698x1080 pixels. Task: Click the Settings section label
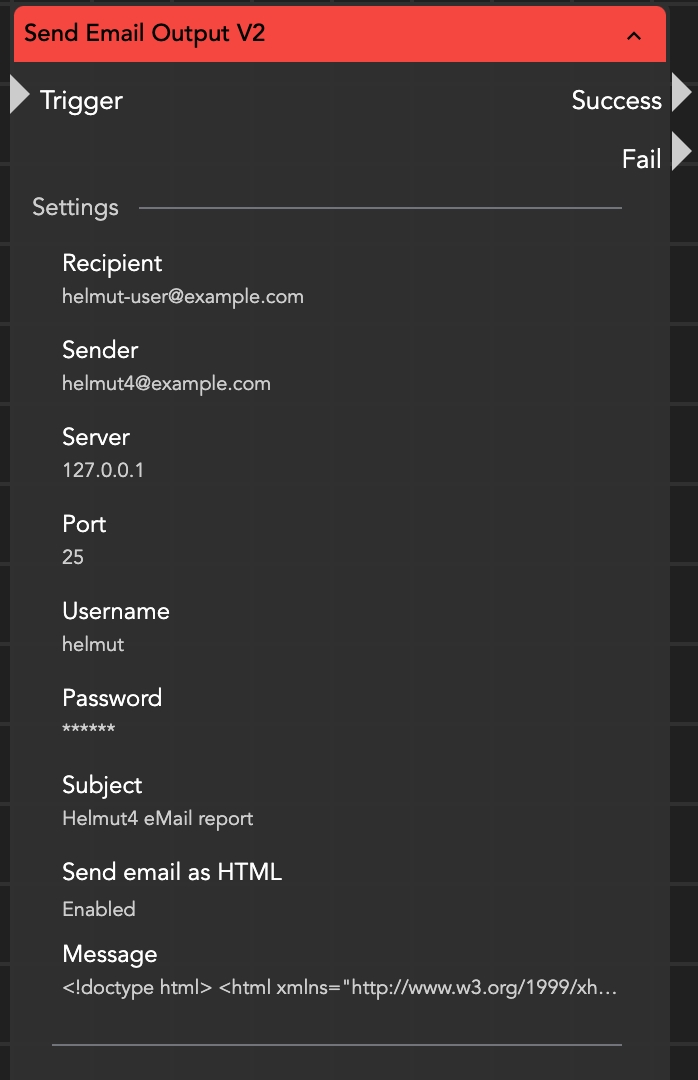click(75, 208)
